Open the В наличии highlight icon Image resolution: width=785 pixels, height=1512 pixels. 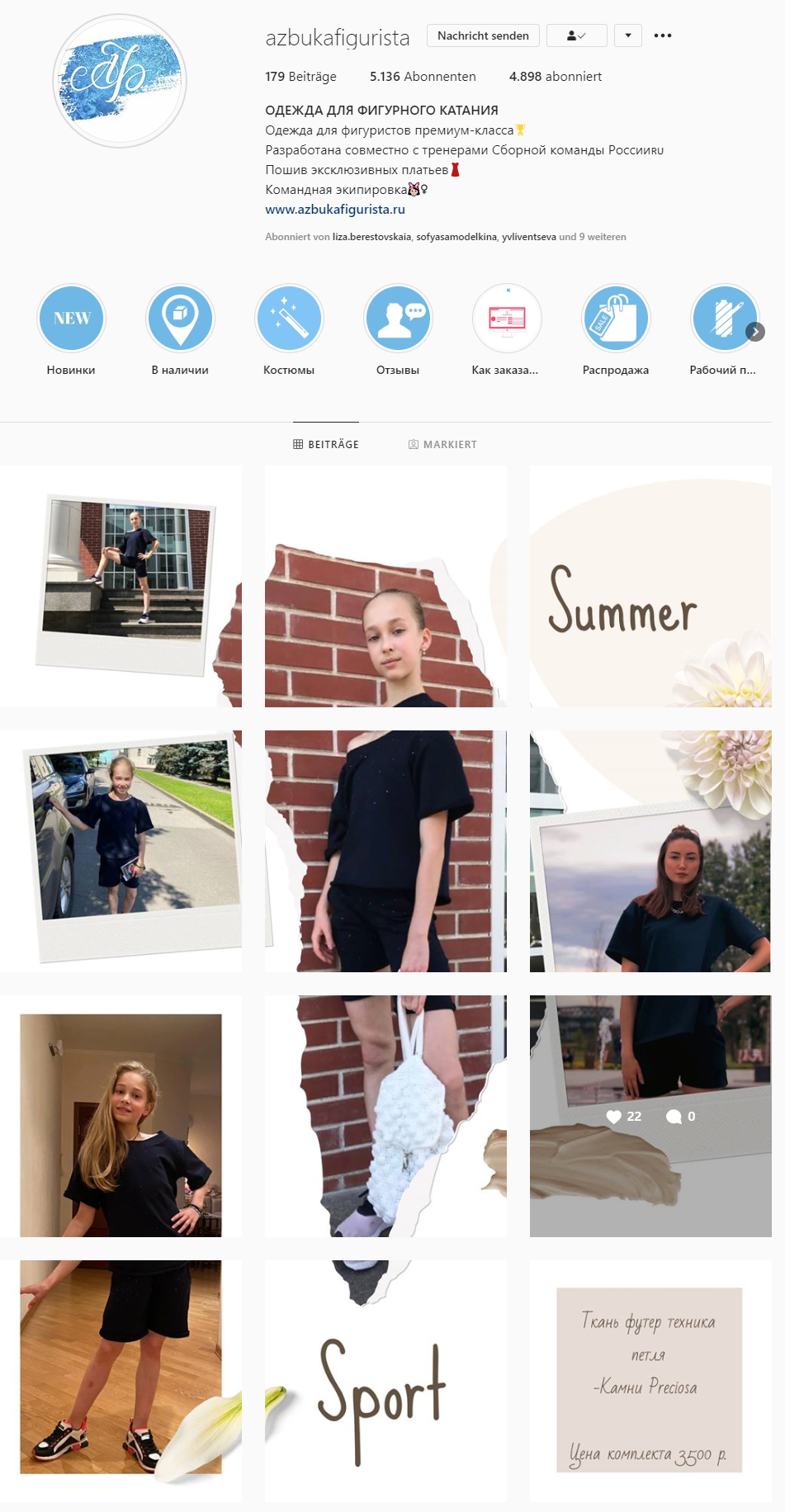click(180, 319)
